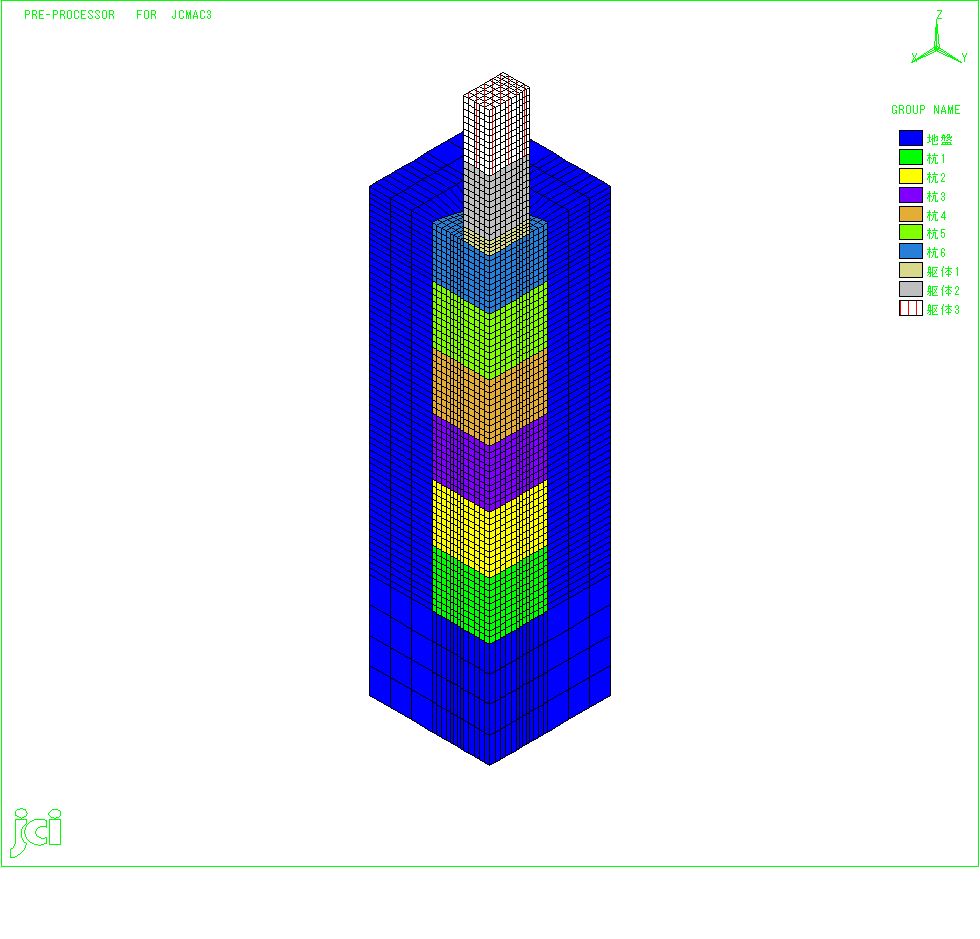This screenshot has width=980, height=939.
Task: Select the yellow pile segment in the model
Action: (x=490, y=528)
